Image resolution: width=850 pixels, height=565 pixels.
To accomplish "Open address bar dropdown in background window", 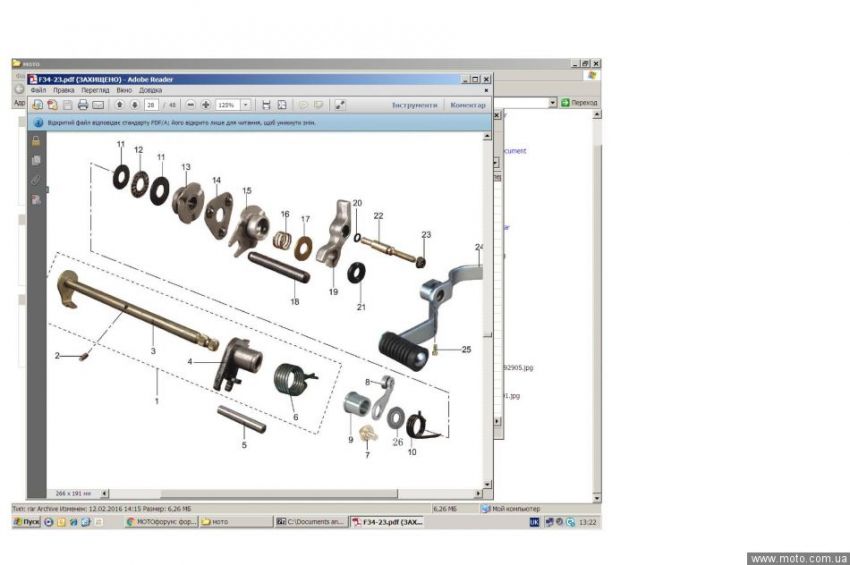I will [552, 102].
